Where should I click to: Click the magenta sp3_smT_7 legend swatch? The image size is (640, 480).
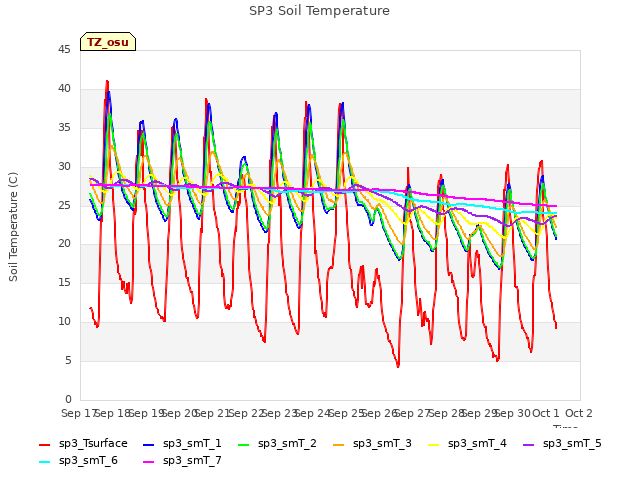click(x=149, y=462)
